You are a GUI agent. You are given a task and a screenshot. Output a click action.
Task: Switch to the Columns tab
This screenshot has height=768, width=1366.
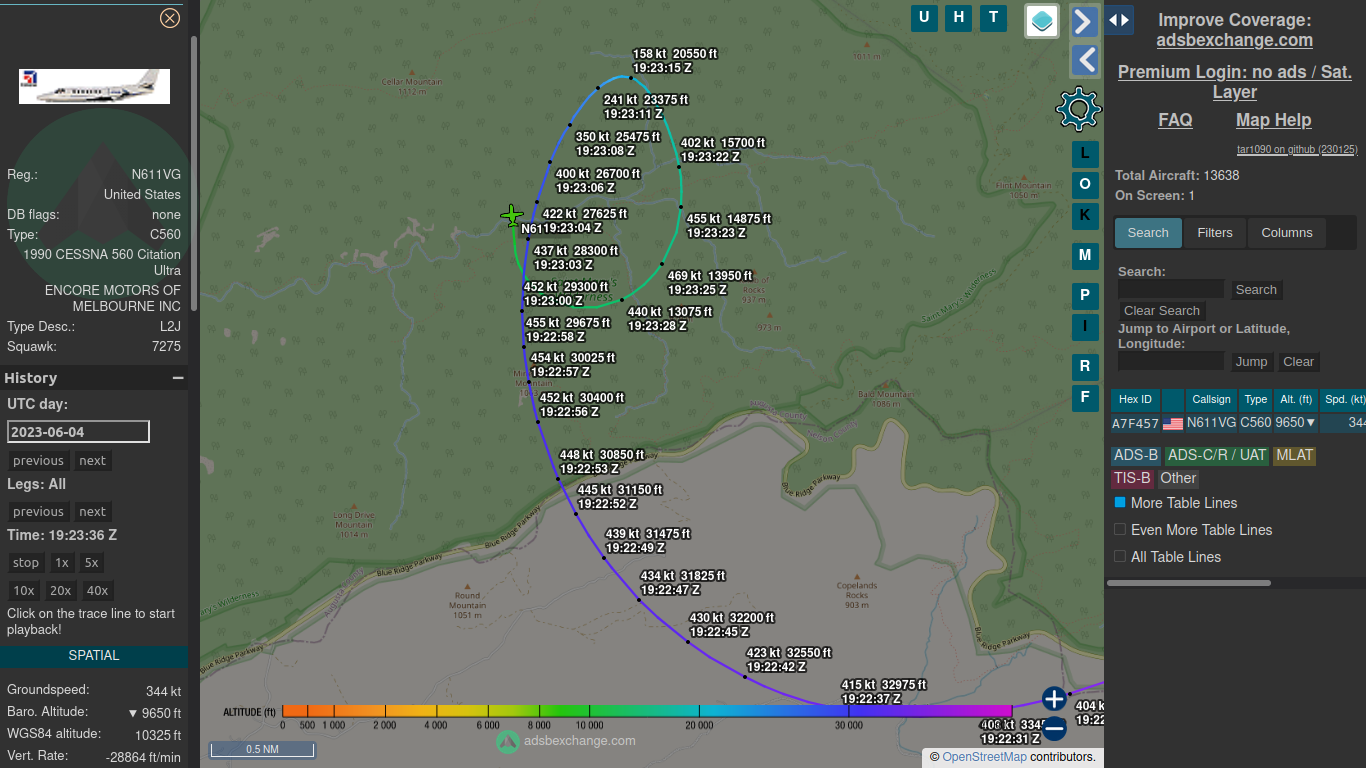click(1287, 233)
